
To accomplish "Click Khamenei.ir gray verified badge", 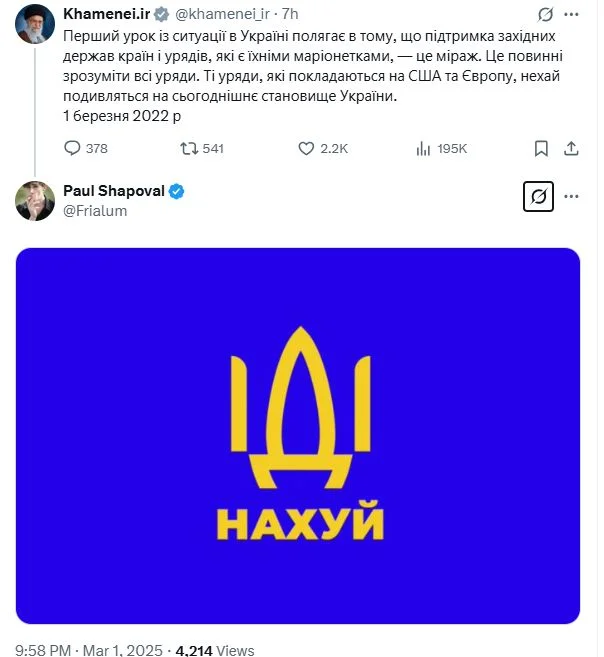I will pos(161,15).
